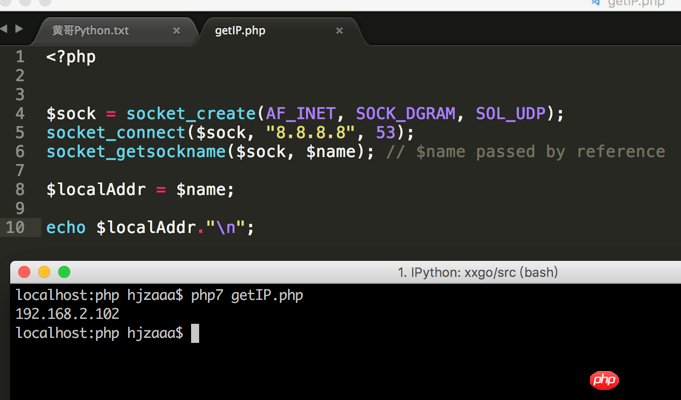681x400 pixels.
Task: Click the $sock variable on line 4
Action: click(x=71, y=114)
